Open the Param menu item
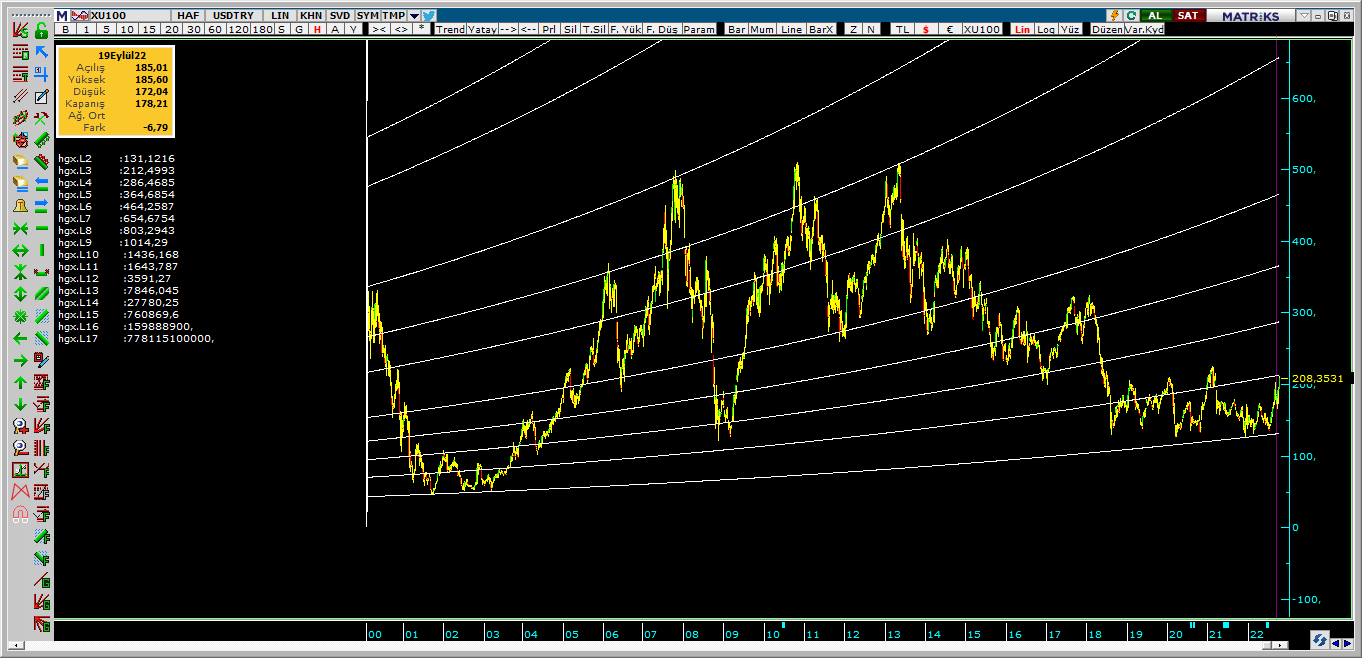The width and height of the screenshot is (1362, 658). pyautogui.click(x=699, y=29)
